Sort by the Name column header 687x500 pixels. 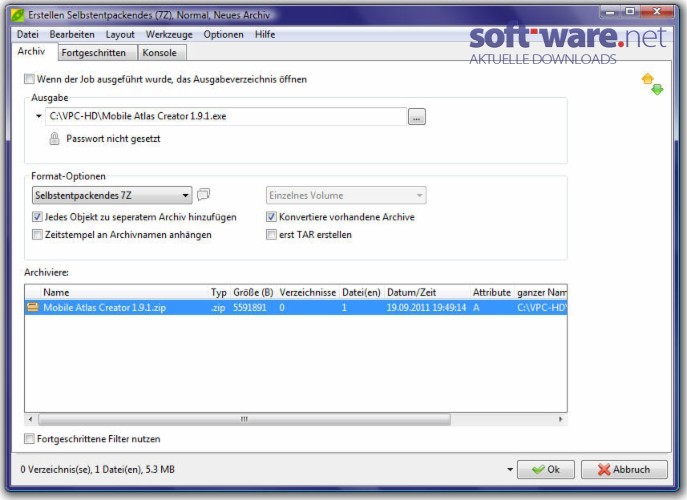[124, 292]
